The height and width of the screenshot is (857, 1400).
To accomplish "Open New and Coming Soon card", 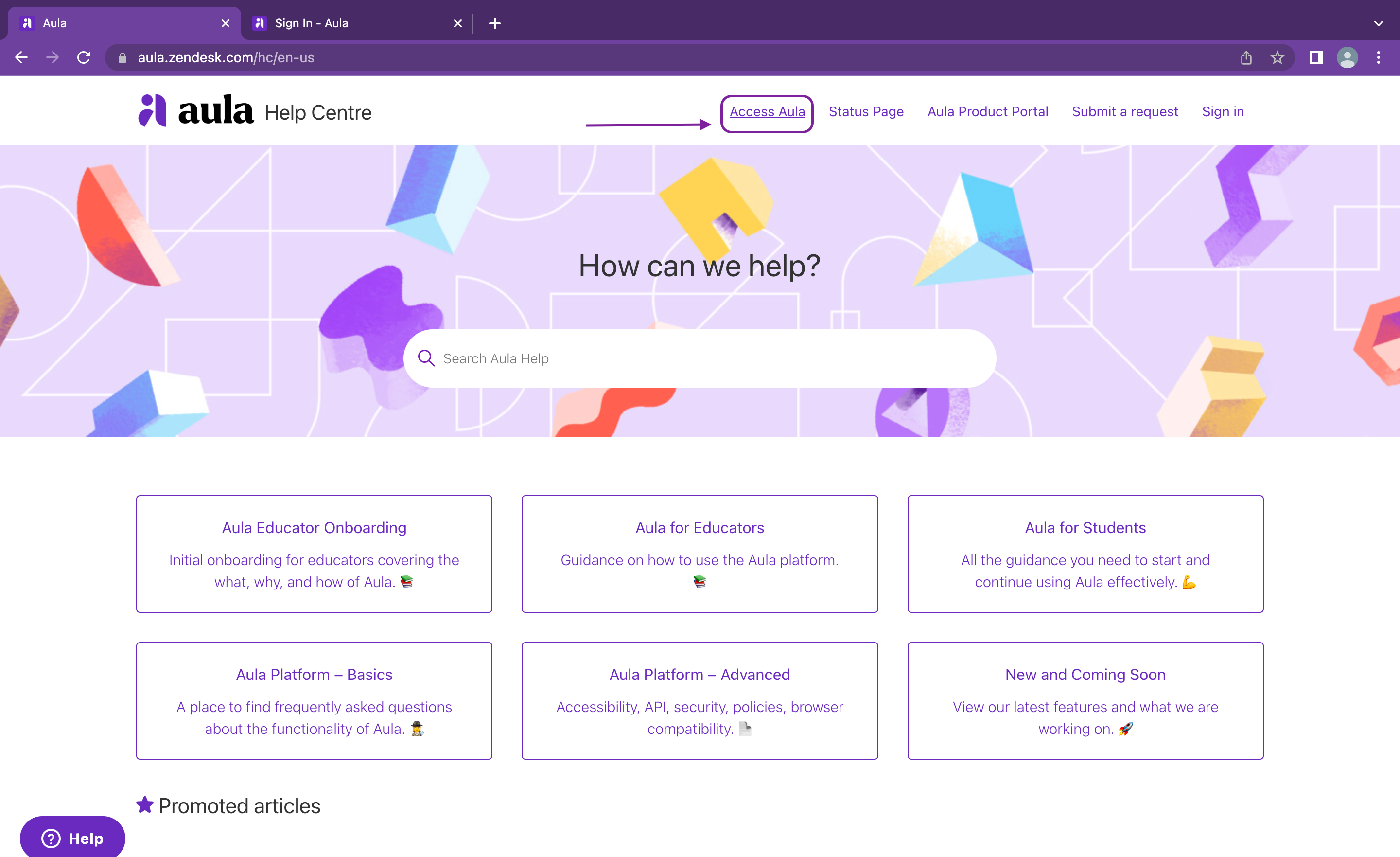I will click(1085, 700).
